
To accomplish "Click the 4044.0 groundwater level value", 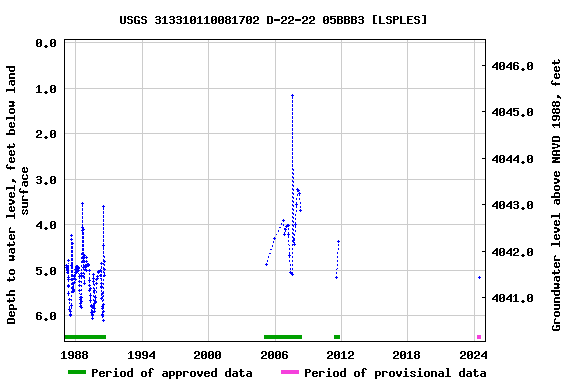I will (512, 159).
